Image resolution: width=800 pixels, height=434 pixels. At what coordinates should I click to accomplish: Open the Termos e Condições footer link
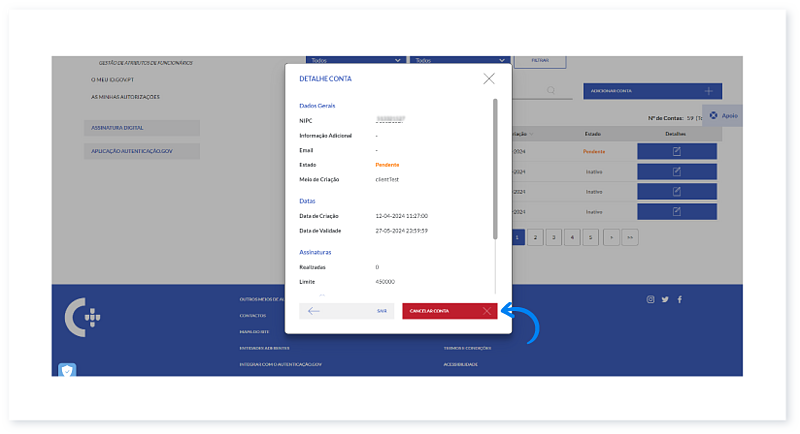pyautogui.click(x=467, y=348)
